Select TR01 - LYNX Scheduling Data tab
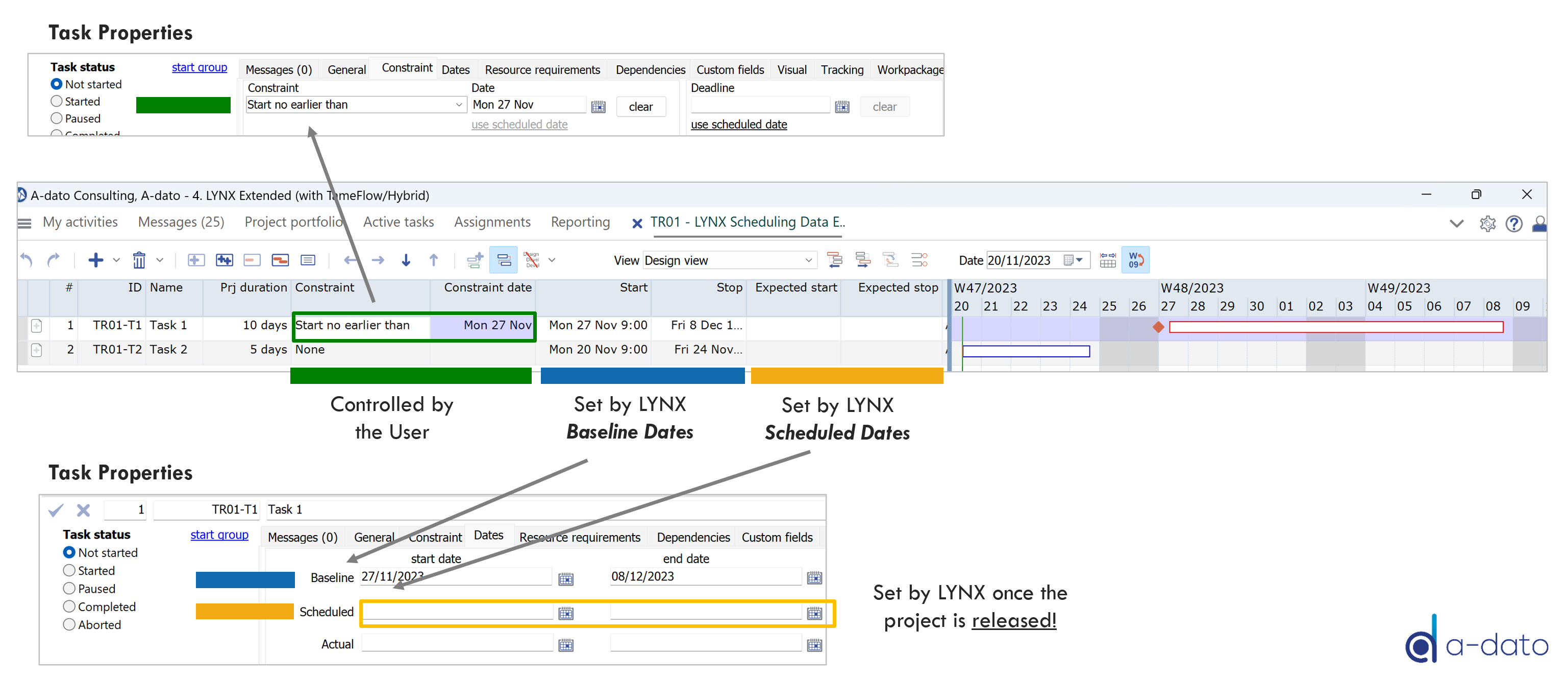This screenshot has height=679, width=1568. pos(748,222)
